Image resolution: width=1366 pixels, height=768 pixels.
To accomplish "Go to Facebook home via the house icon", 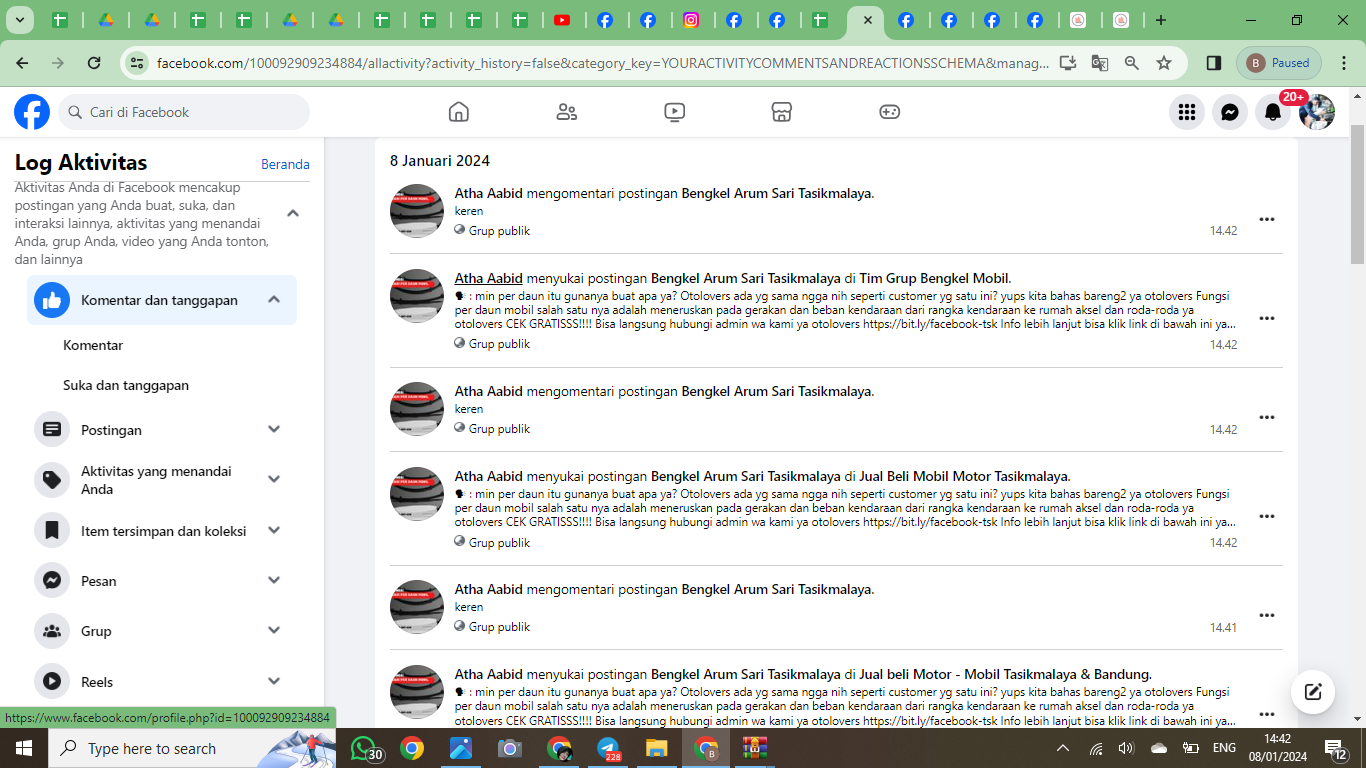I will (x=459, y=112).
